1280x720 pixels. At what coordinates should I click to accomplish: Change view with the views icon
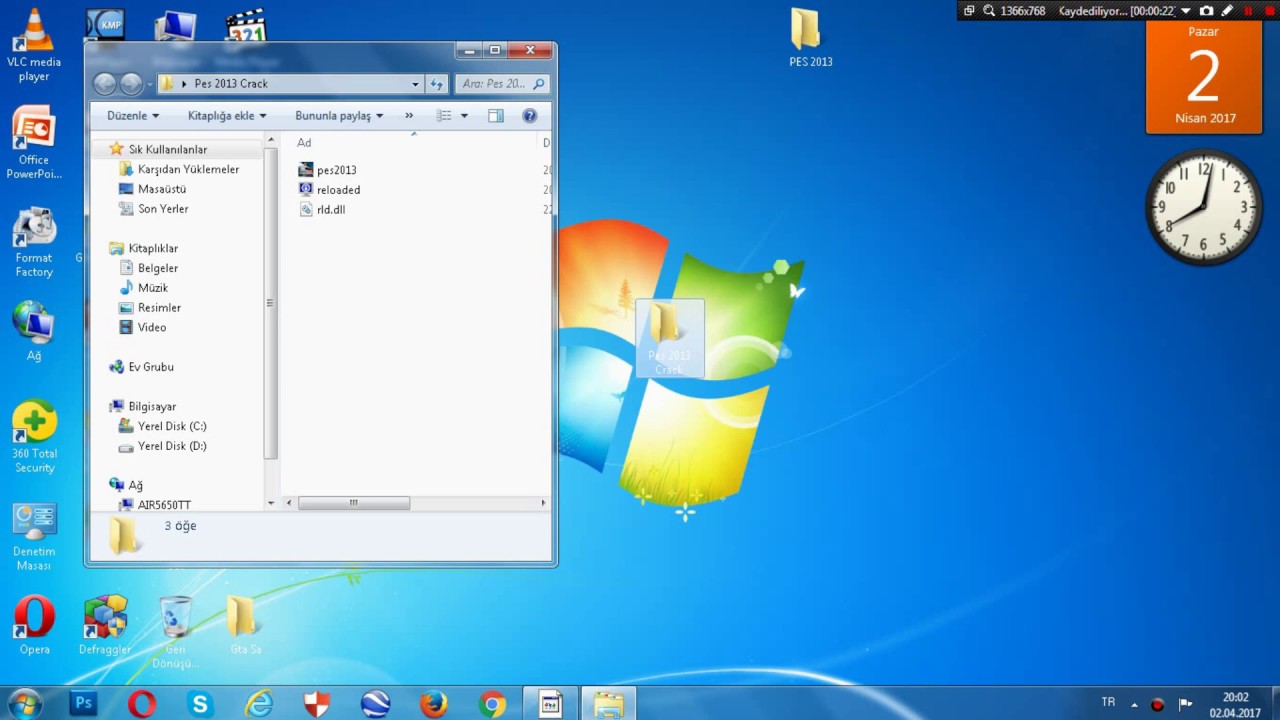pyautogui.click(x=444, y=116)
